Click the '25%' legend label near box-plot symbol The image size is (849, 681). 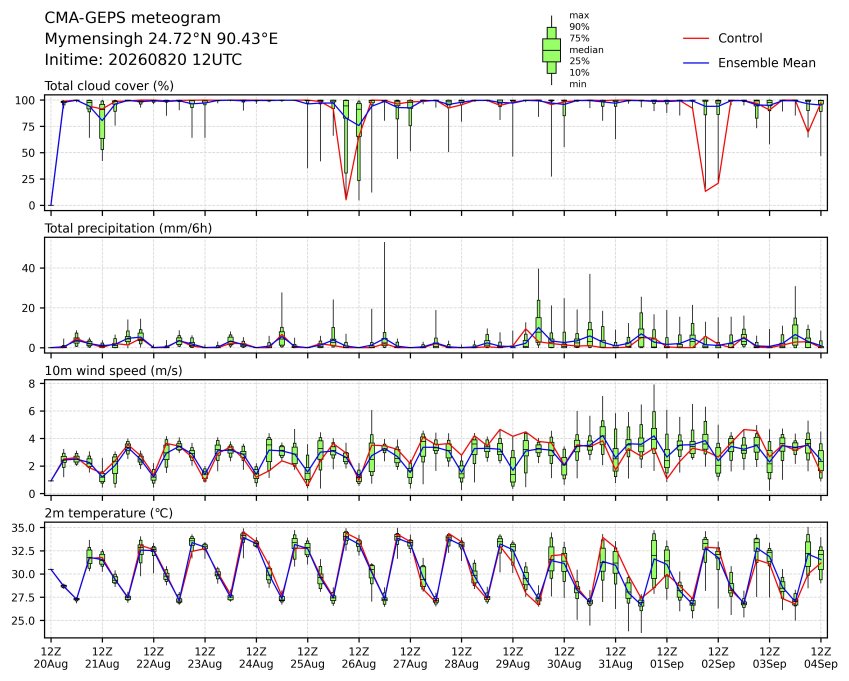(x=579, y=61)
